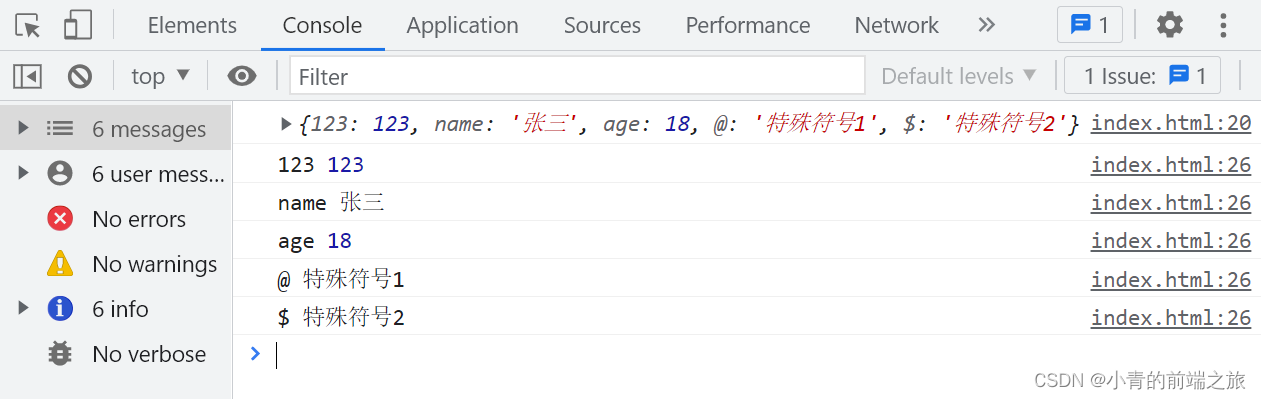Image resolution: width=1261 pixels, height=399 pixels.
Task: Click the log text 'age 18'
Action: 315,241
